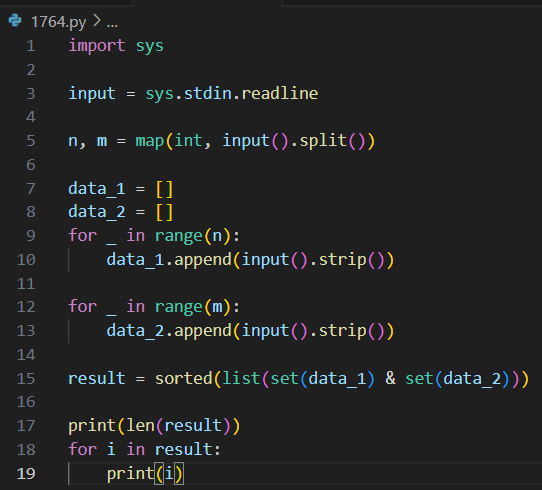Click line number 19 in gutter
Screen dimensions: 542x490
pyautogui.click(x=26, y=474)
